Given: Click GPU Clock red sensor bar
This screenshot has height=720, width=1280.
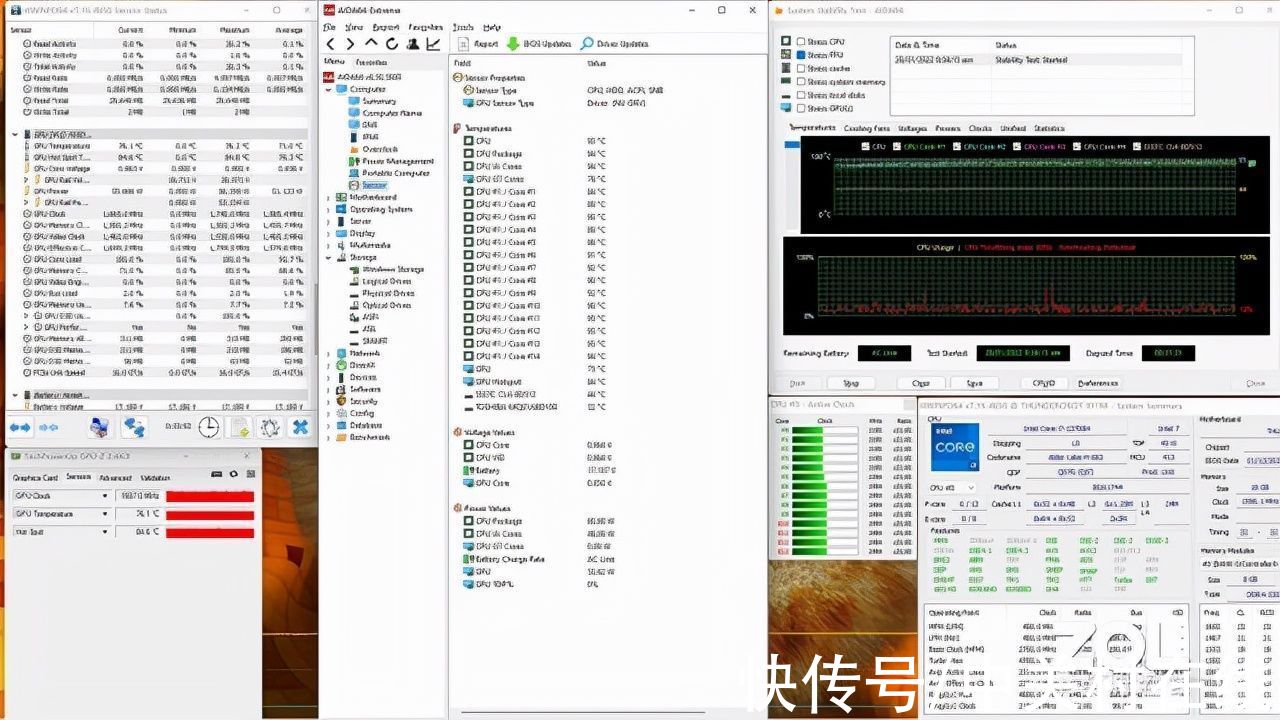Looking at the screenshot, I should click(x=210, y=496).
